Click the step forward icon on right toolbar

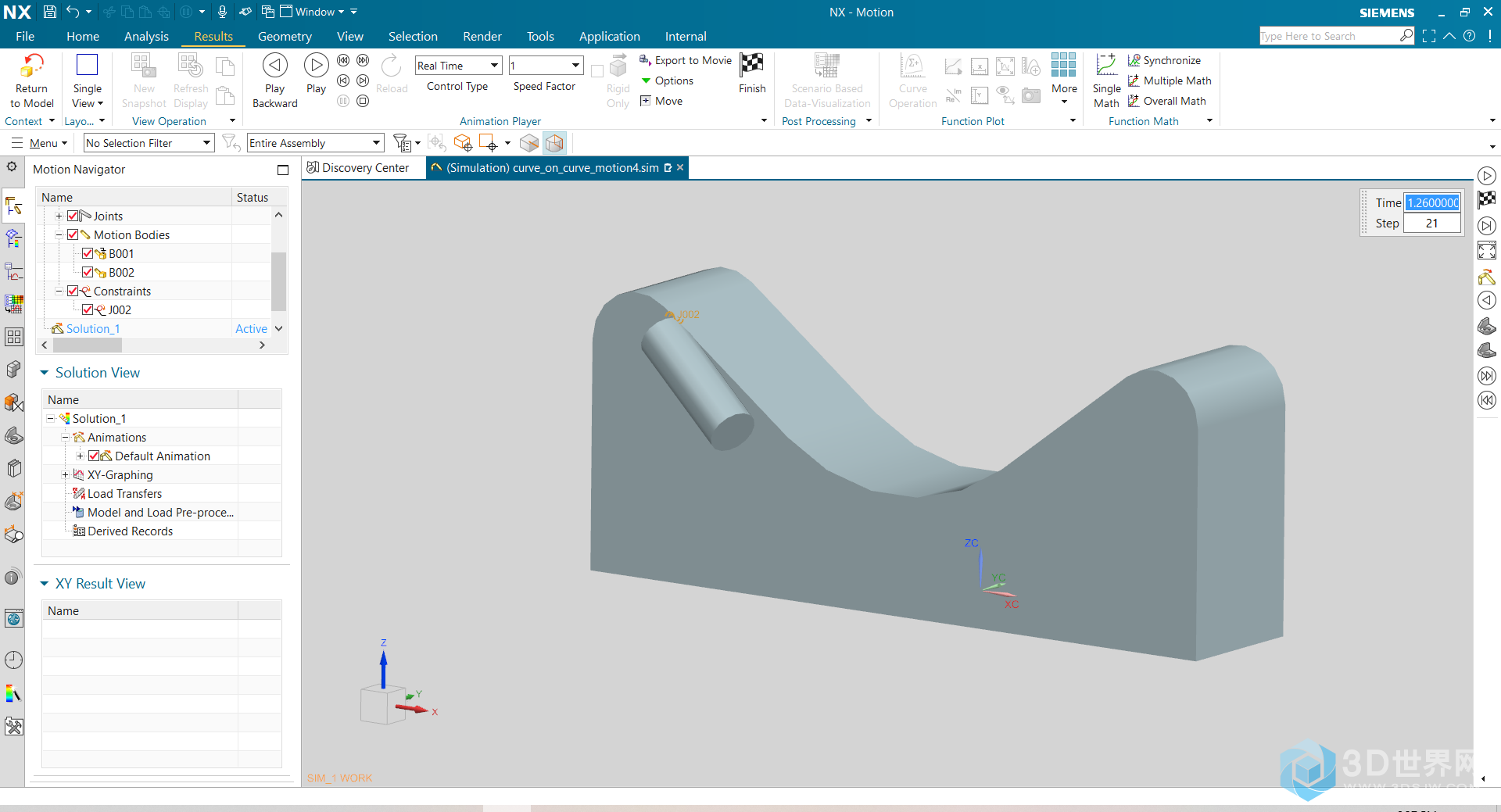[1487, 226]
